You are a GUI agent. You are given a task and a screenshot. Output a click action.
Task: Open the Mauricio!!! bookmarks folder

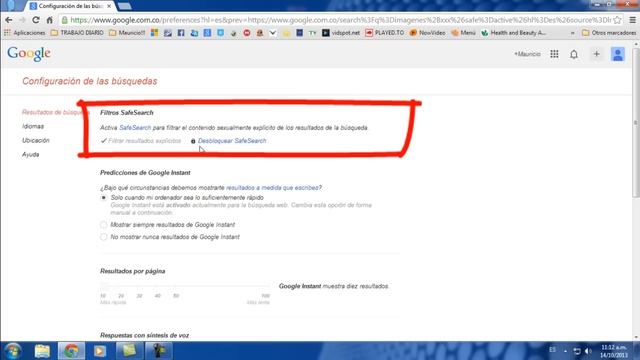pyautogui.click(x=127, y=33)
